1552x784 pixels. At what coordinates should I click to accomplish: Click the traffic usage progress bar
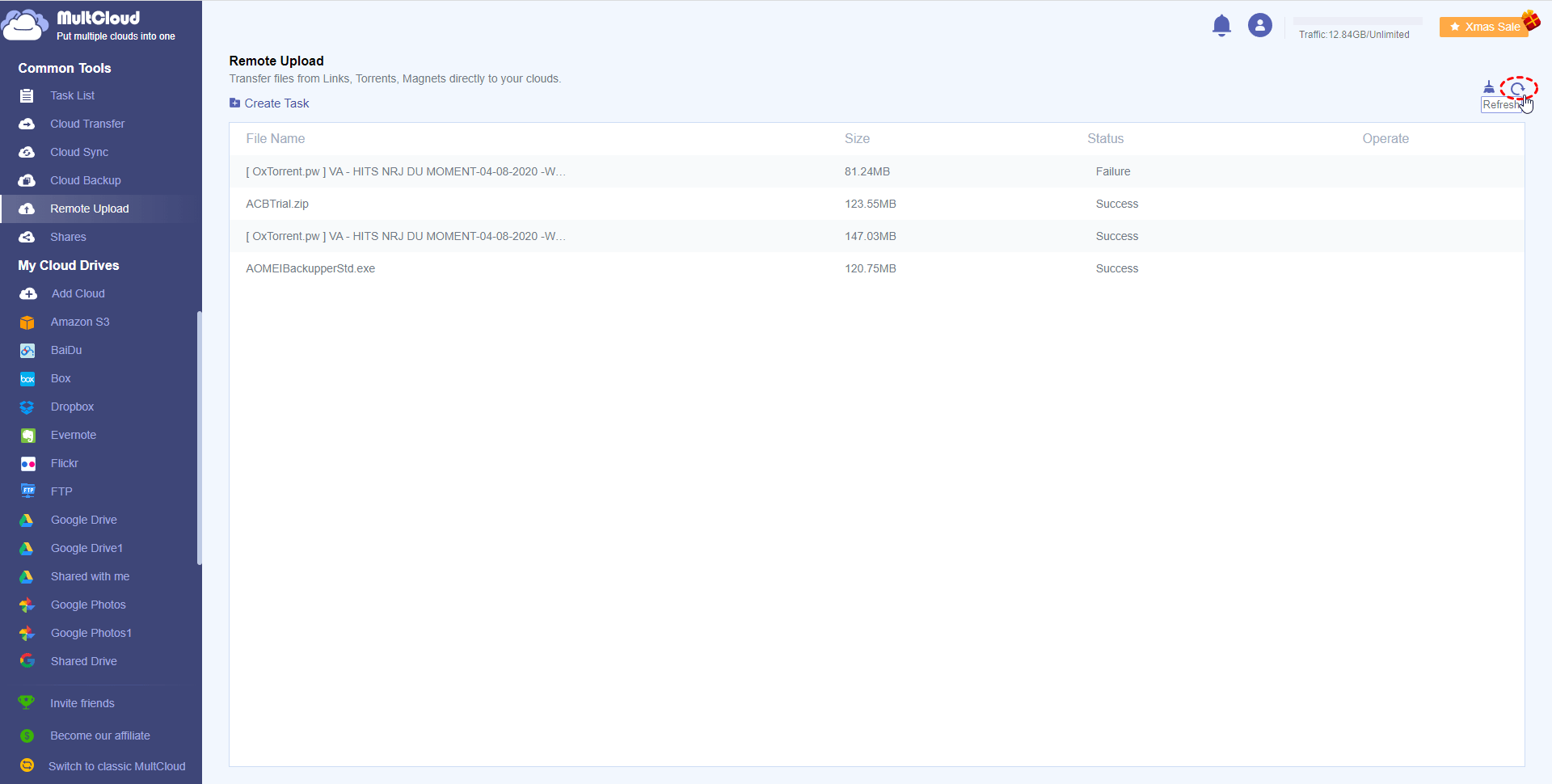(1358, 21)
